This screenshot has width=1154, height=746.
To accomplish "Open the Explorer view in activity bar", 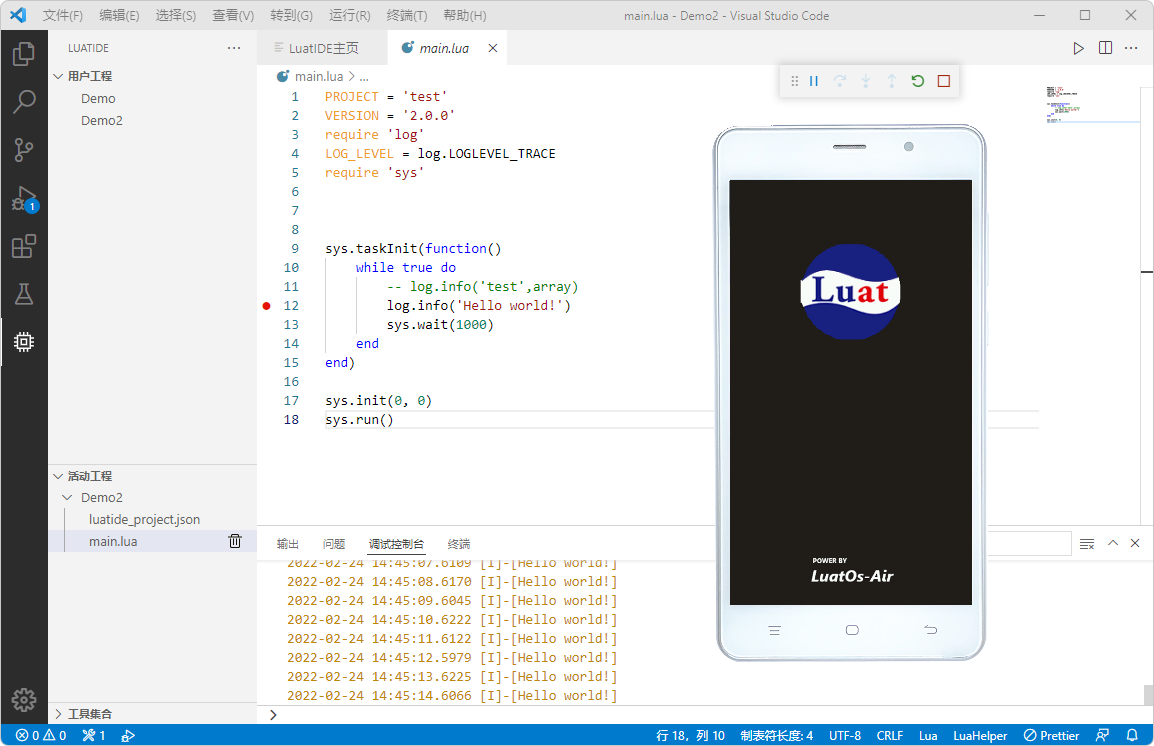I will 24,54.
